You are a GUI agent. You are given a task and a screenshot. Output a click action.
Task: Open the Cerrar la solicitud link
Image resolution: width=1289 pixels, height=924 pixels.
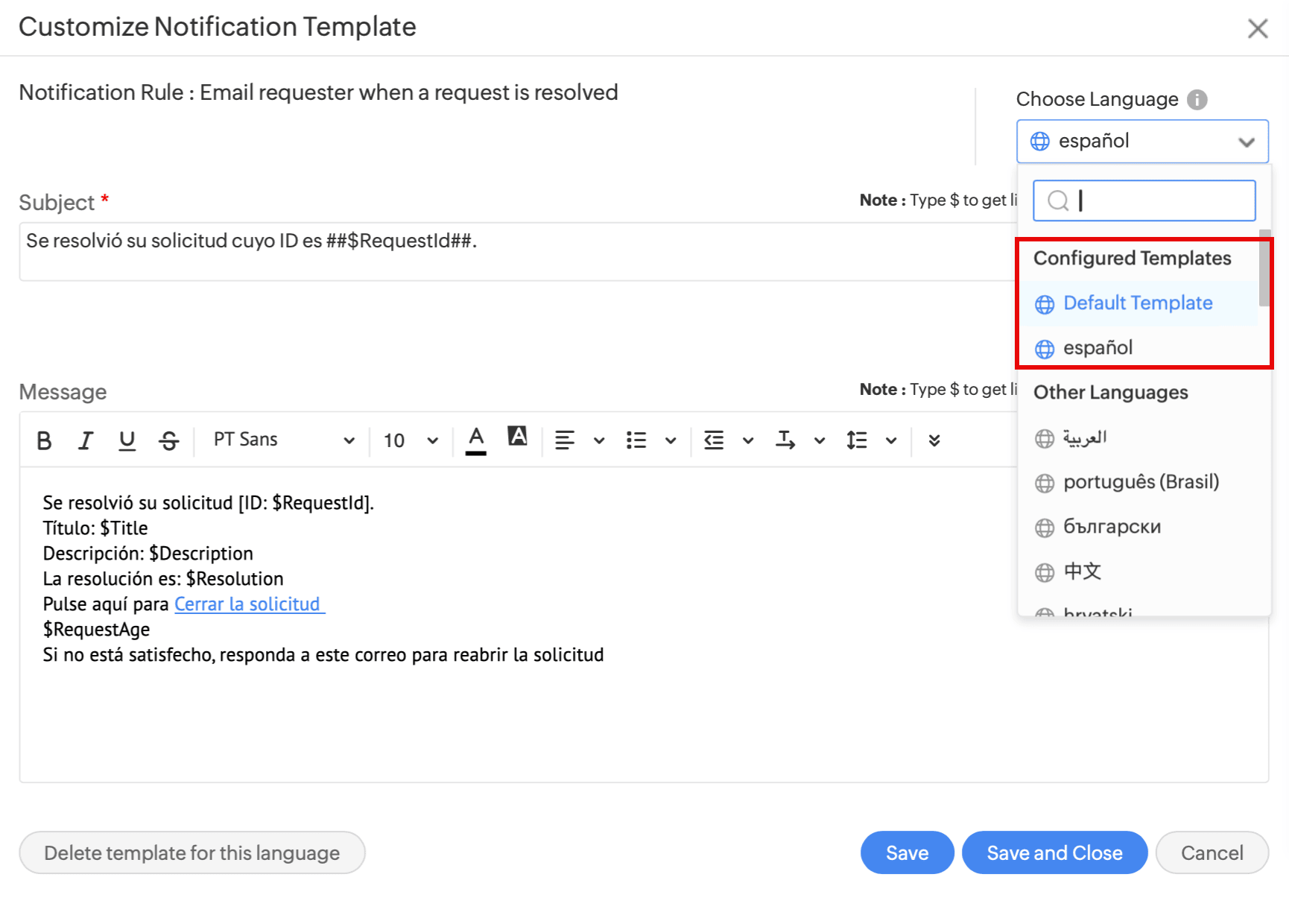tap(249, 604)
